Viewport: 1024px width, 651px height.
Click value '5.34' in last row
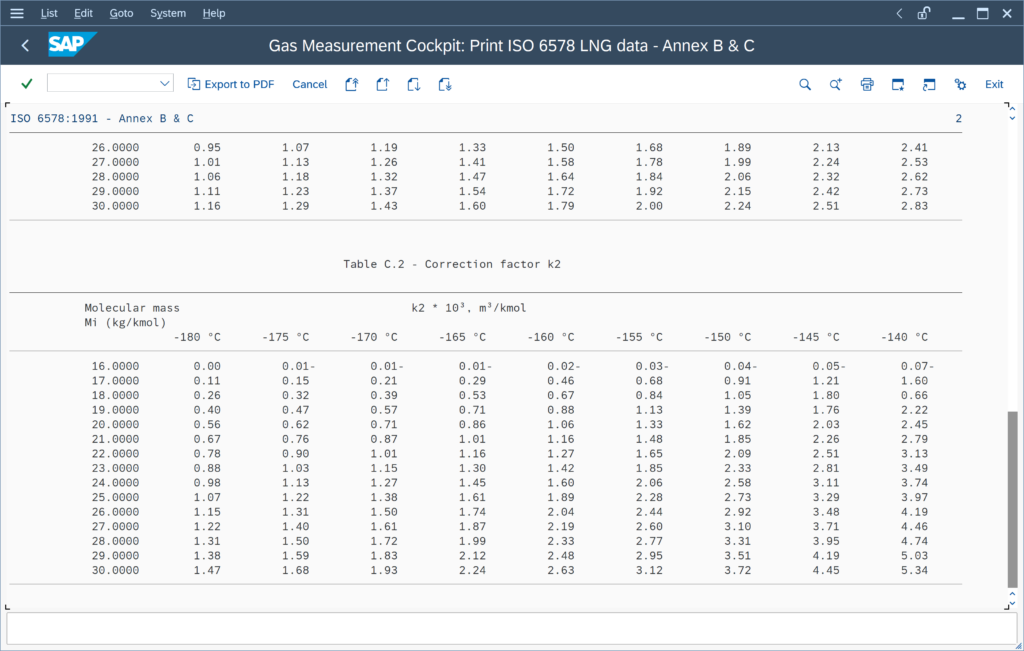(x=914, y=570)
